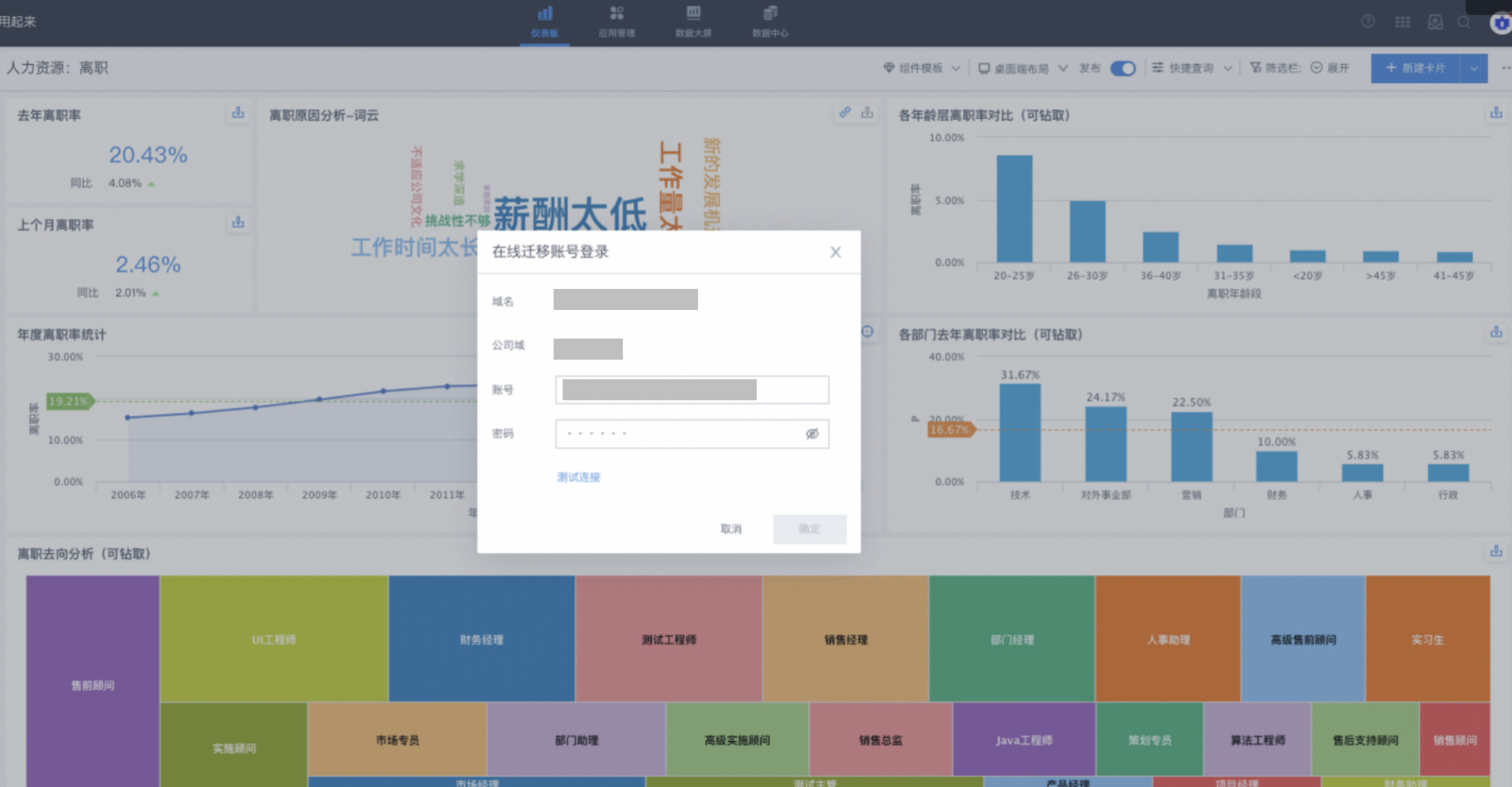The image size is (1512, 787).
Task: Toggle password visibility eye icon
Action: click(x=812, y=434)
